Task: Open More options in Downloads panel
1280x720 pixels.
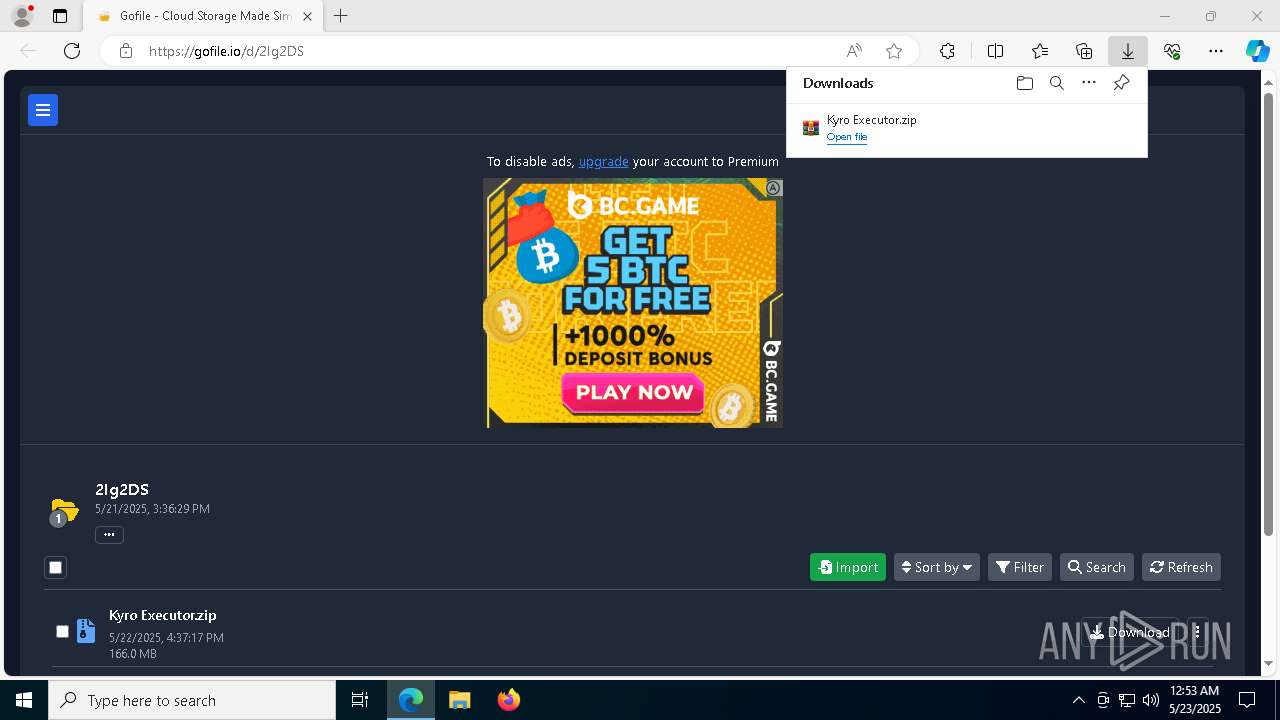Action: (x=1089, y=83)
